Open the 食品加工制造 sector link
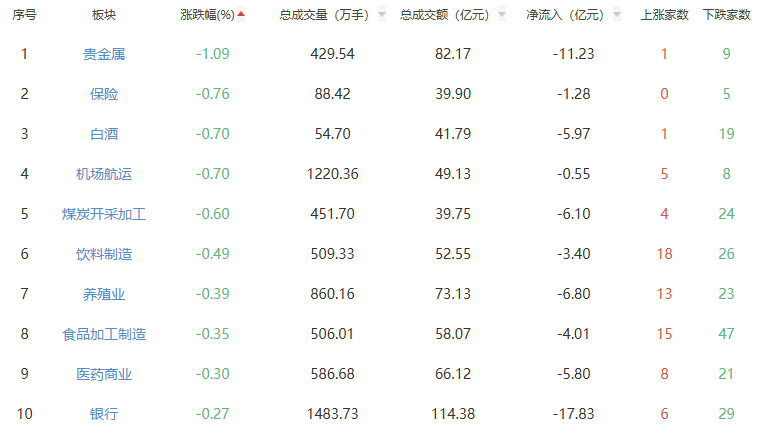761x435 pixels. 104,334
